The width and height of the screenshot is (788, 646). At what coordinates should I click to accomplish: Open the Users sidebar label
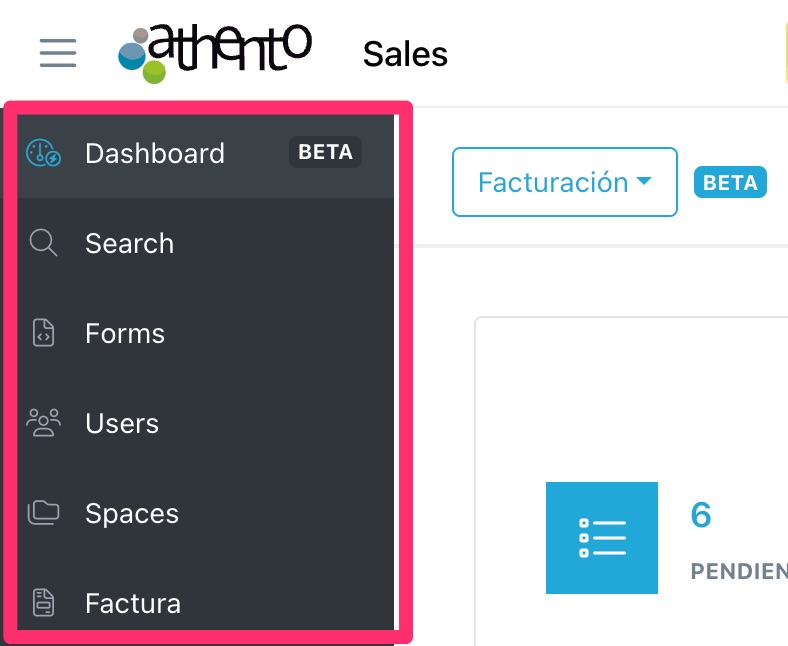click(122, 423)
